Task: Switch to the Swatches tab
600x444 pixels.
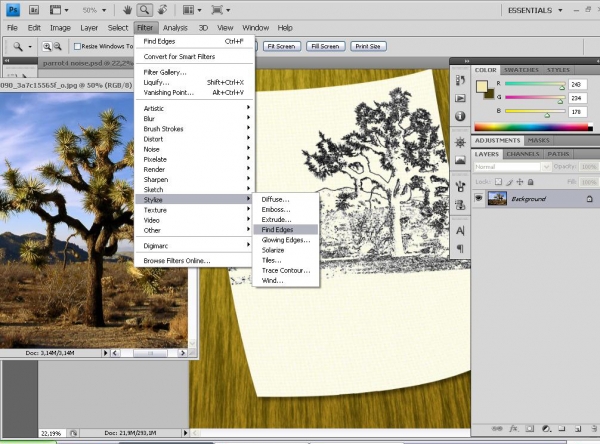Action: point(521,70)
